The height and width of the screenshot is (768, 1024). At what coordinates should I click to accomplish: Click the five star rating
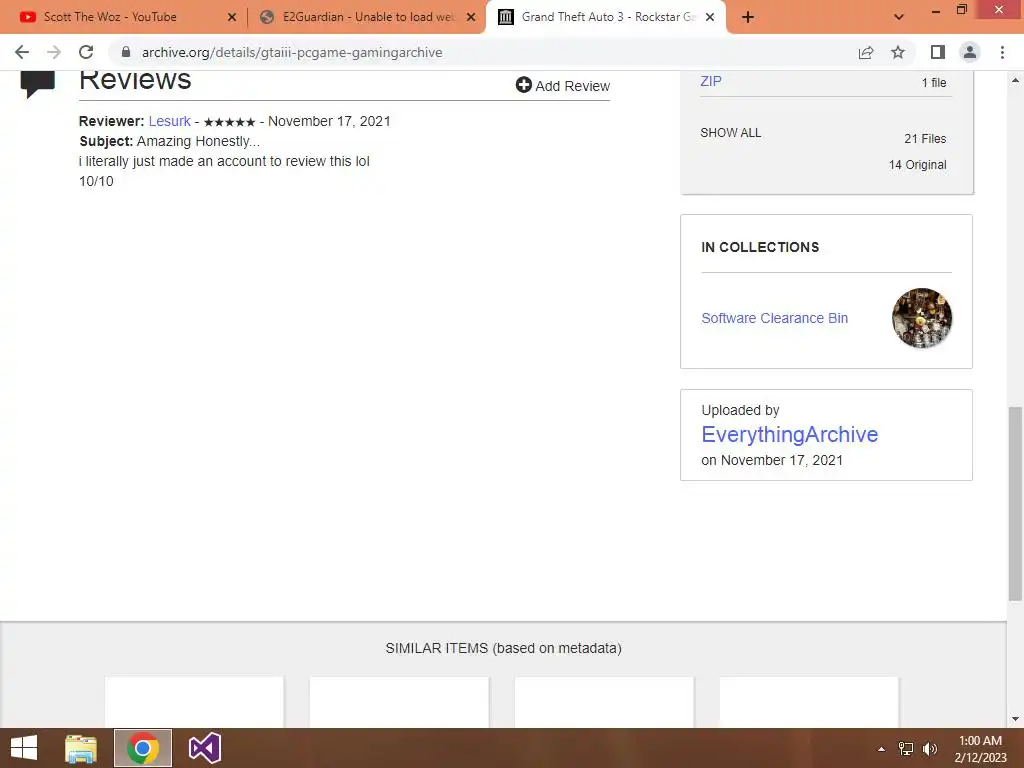[x=229, y=122]
